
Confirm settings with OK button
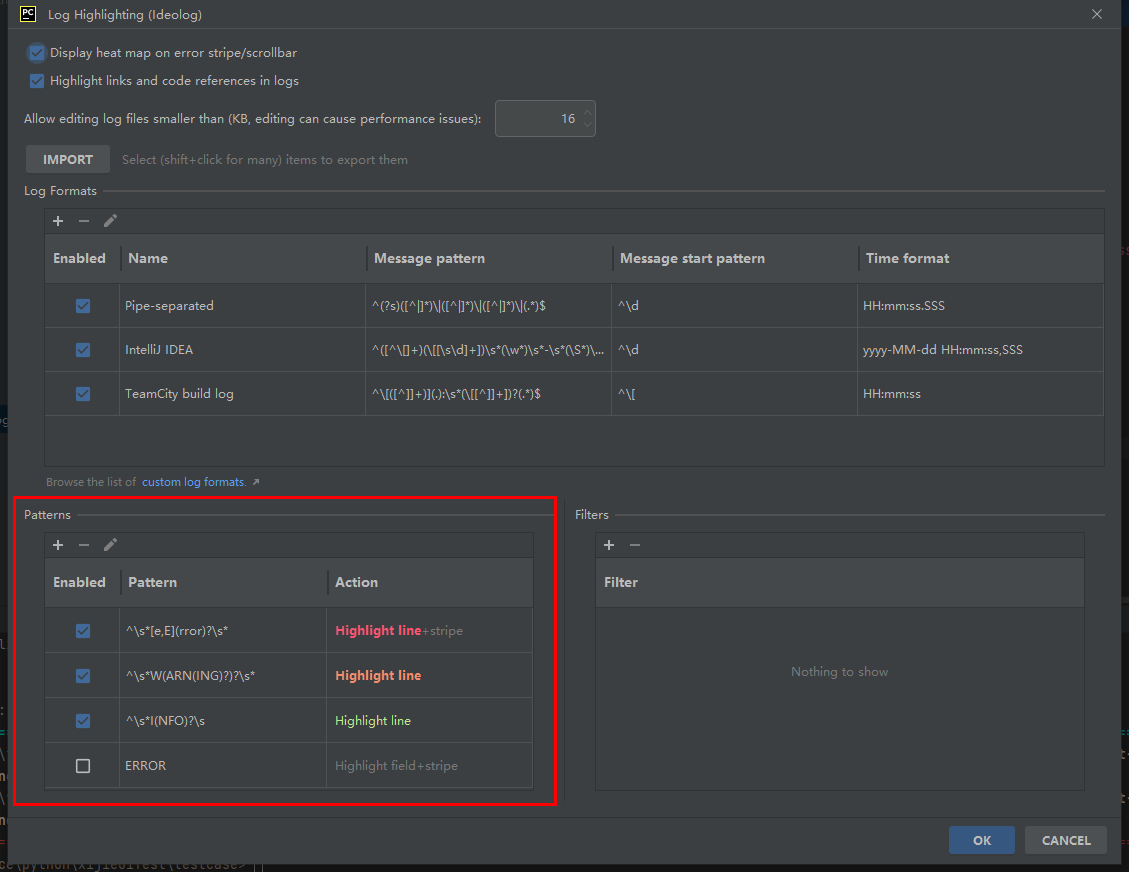pos(981,840)
